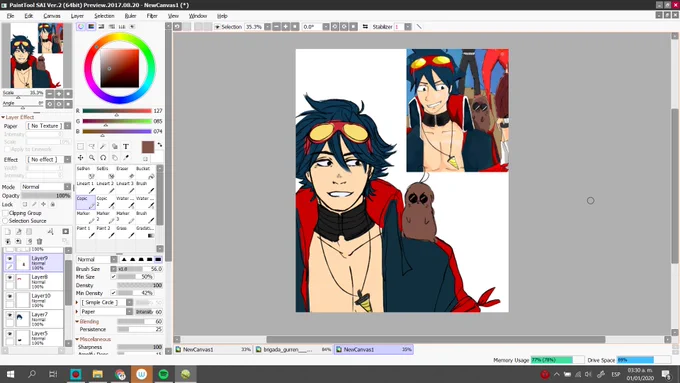Select the magic wand tool
The image size is (680, 383).
[103, 147]
